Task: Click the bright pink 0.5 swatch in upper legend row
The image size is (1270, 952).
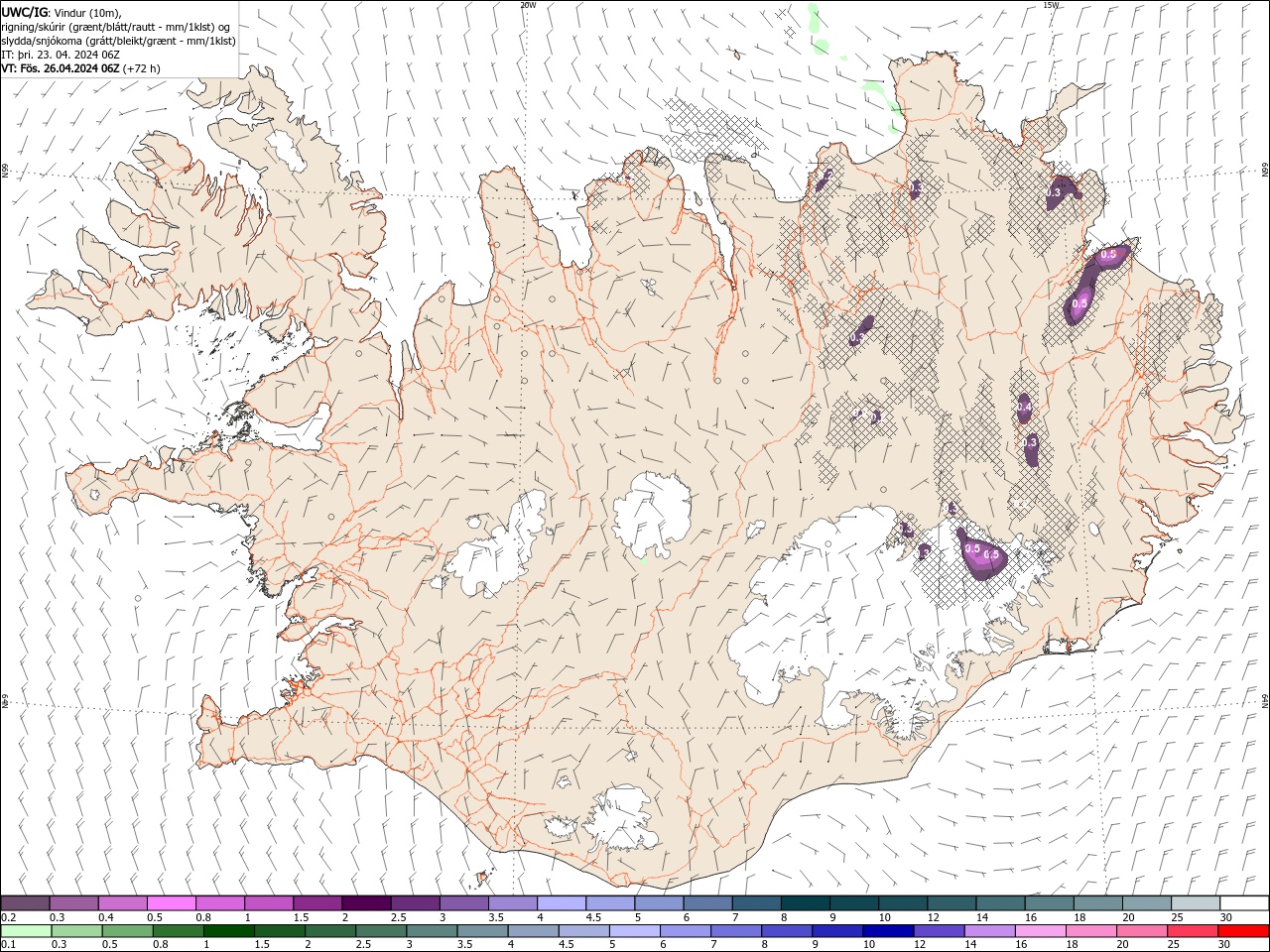Action: pyautogui.click(x=171, y=903)
